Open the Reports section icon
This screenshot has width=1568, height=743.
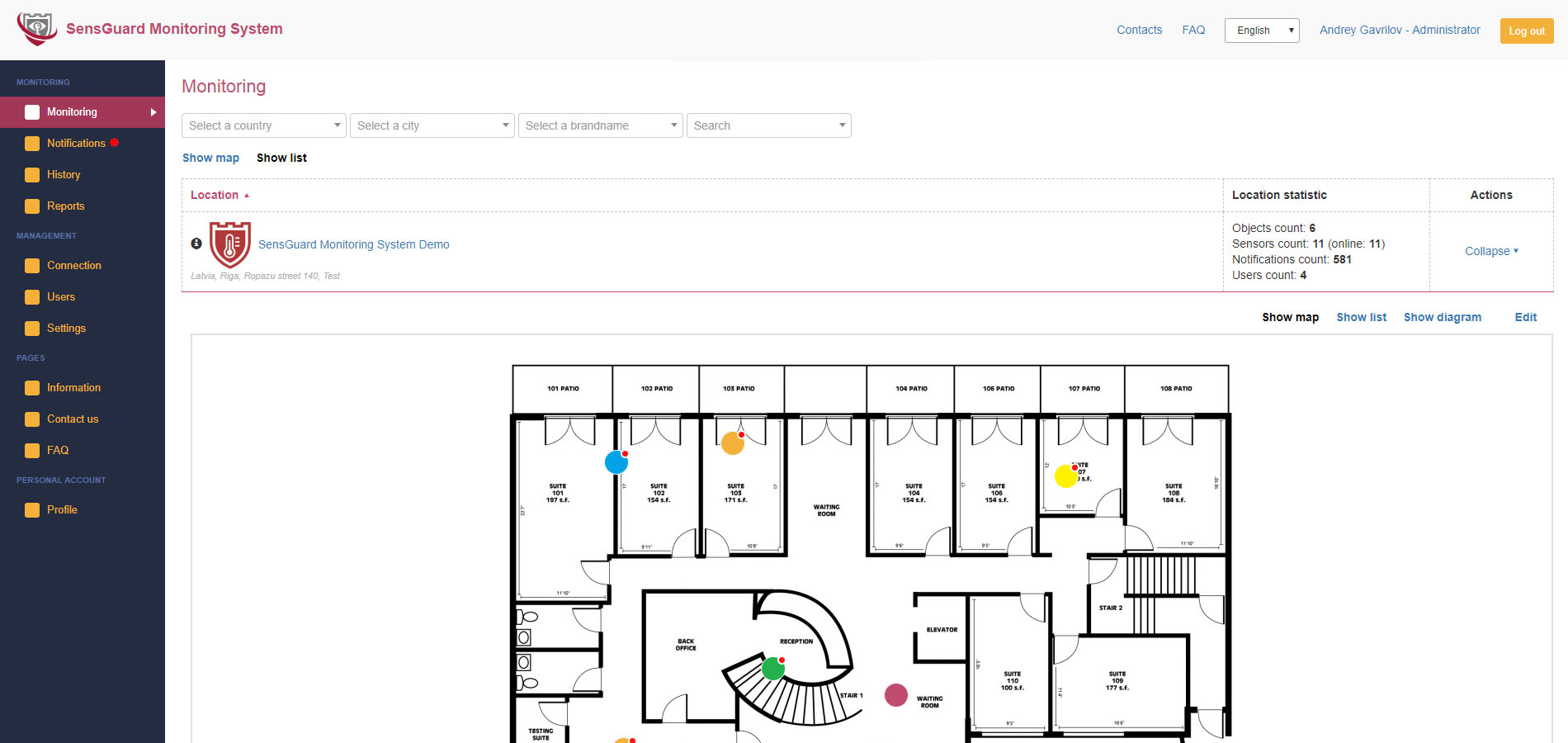click(32, 206)
